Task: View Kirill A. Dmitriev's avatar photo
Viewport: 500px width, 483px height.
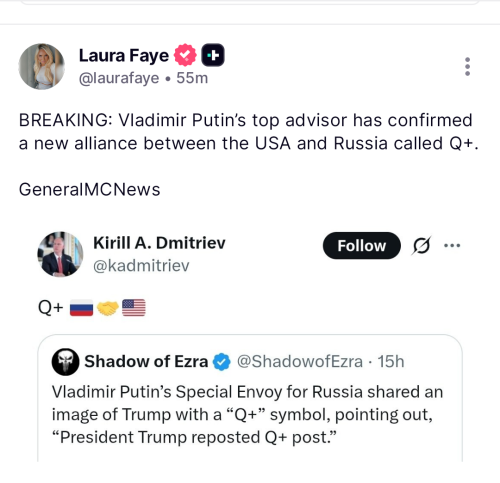Action: [x=60, y=254]
